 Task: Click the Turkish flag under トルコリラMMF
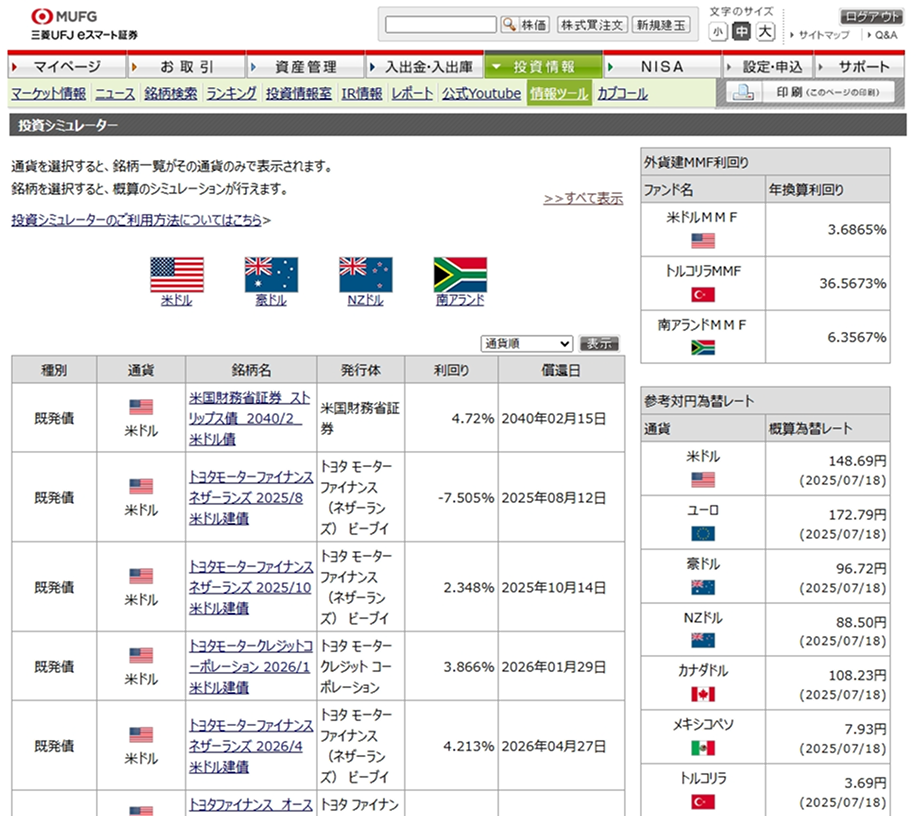(x=703, y=294)
